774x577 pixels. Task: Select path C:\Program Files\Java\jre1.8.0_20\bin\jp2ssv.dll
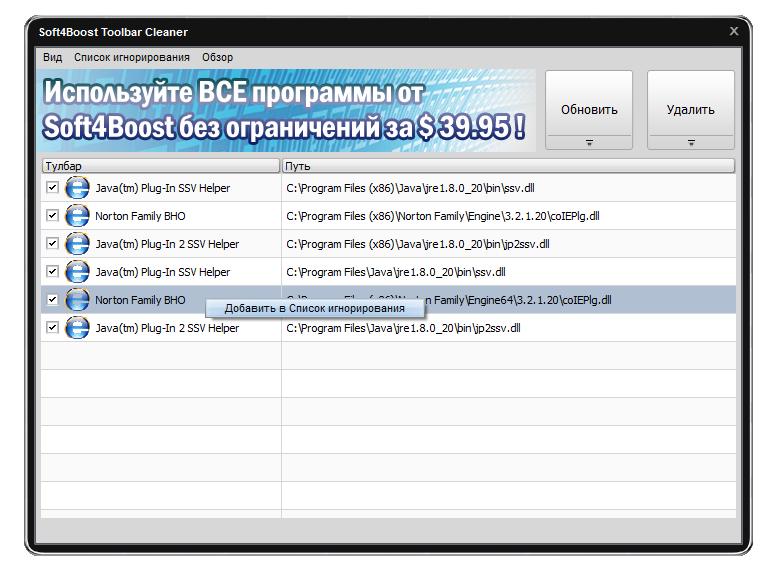tap(403, 328)
